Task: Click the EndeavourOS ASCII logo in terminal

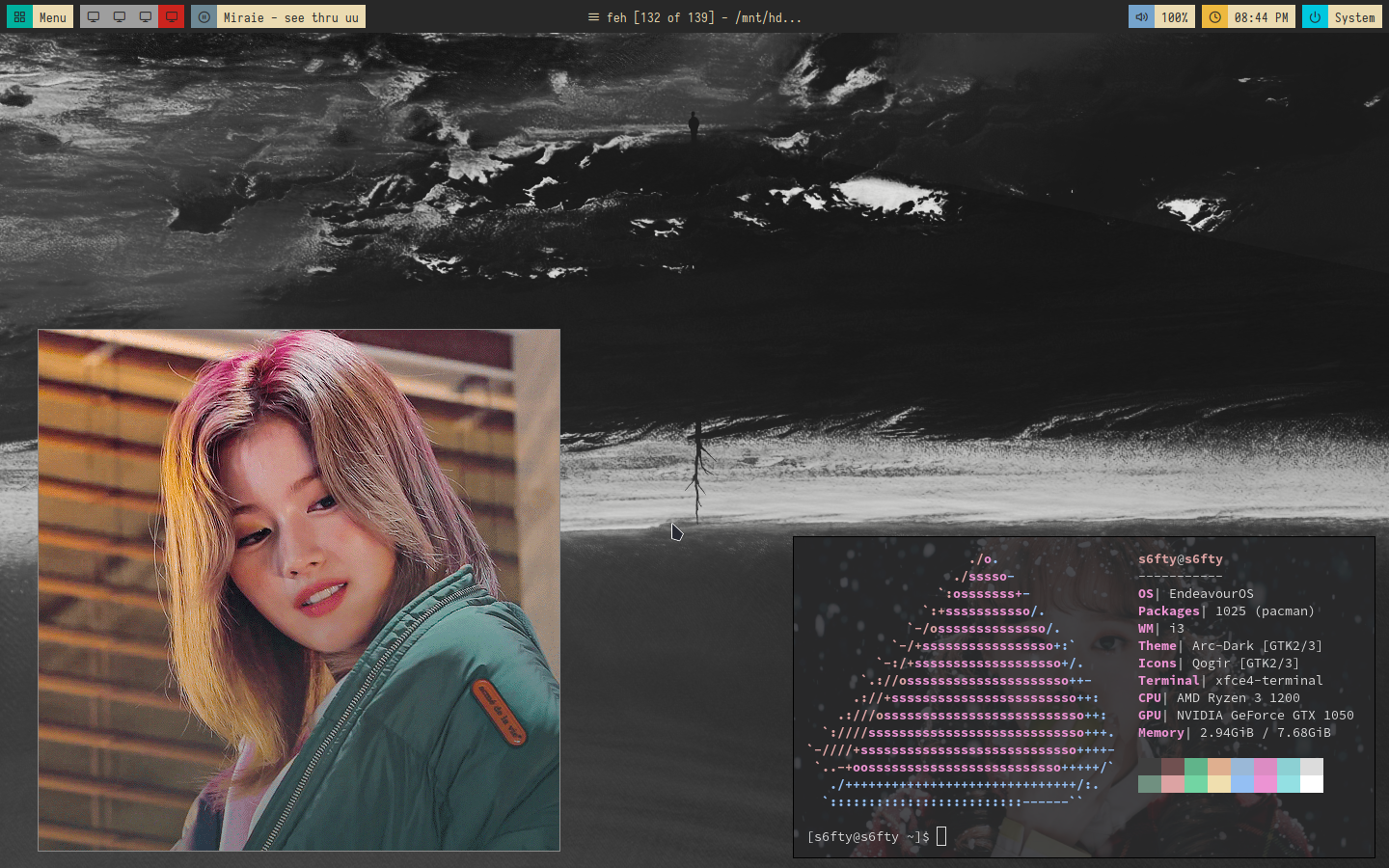Action: pyautogui.click(x=961, y=680)
